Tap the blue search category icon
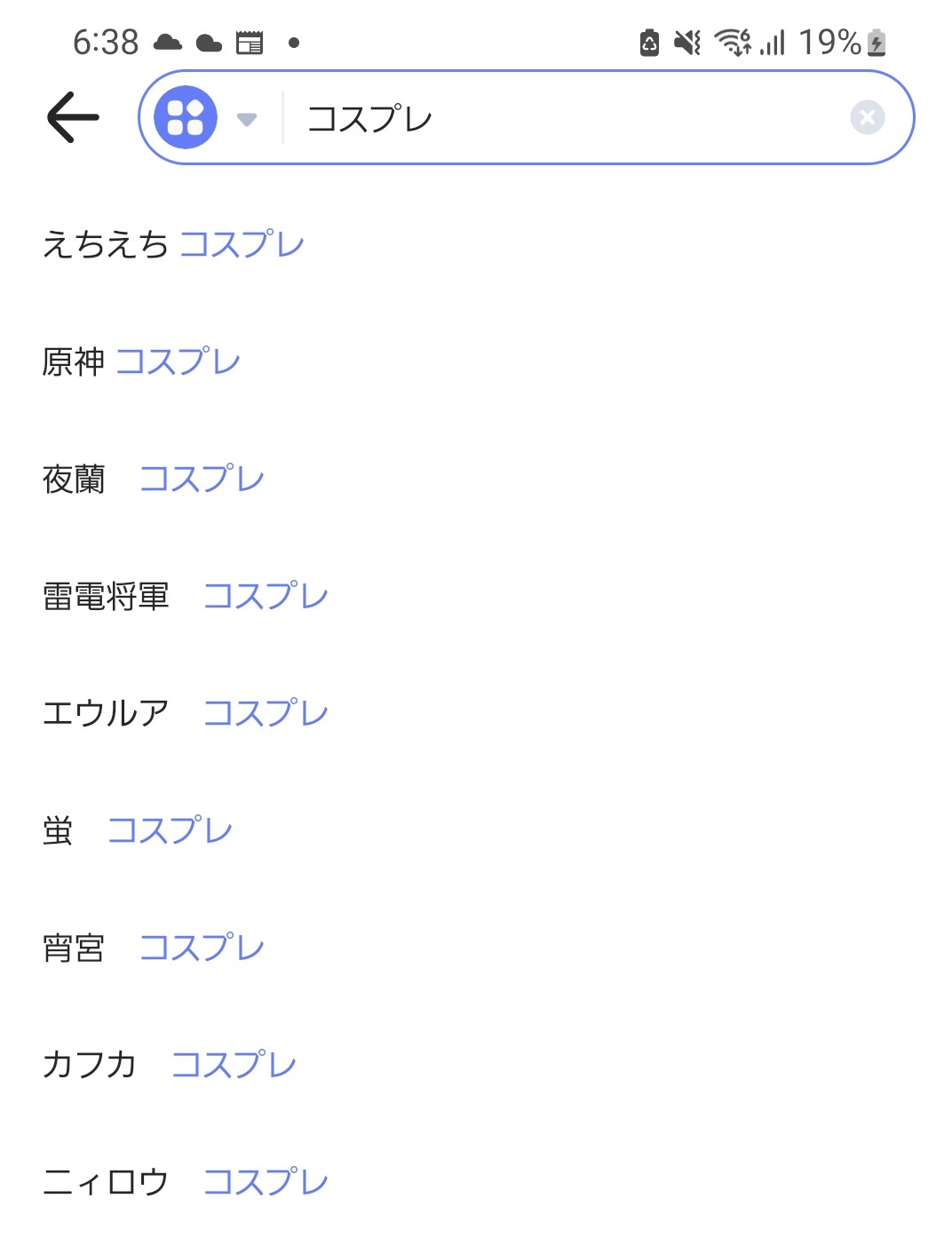 tap(185, 117)
